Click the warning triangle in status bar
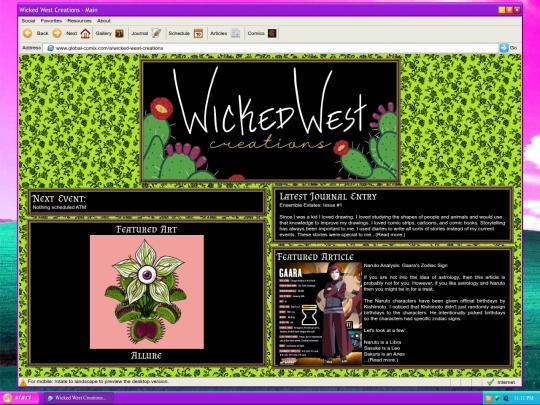 23,382
